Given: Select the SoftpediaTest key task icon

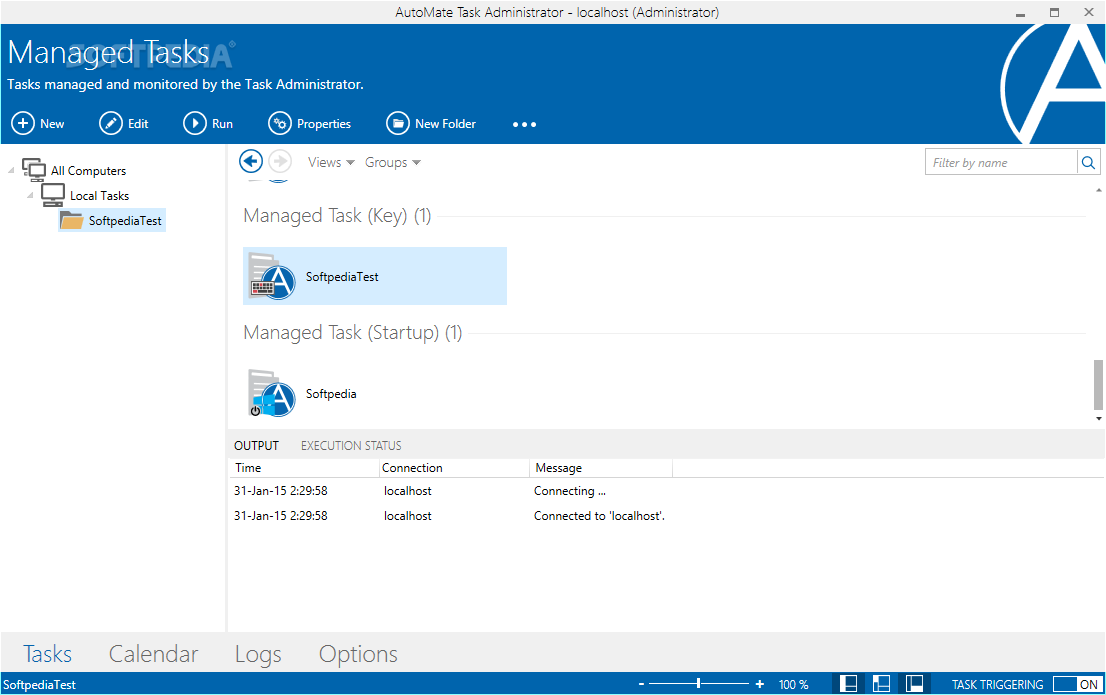Looking at the screenshot, I should coord(272,277).
